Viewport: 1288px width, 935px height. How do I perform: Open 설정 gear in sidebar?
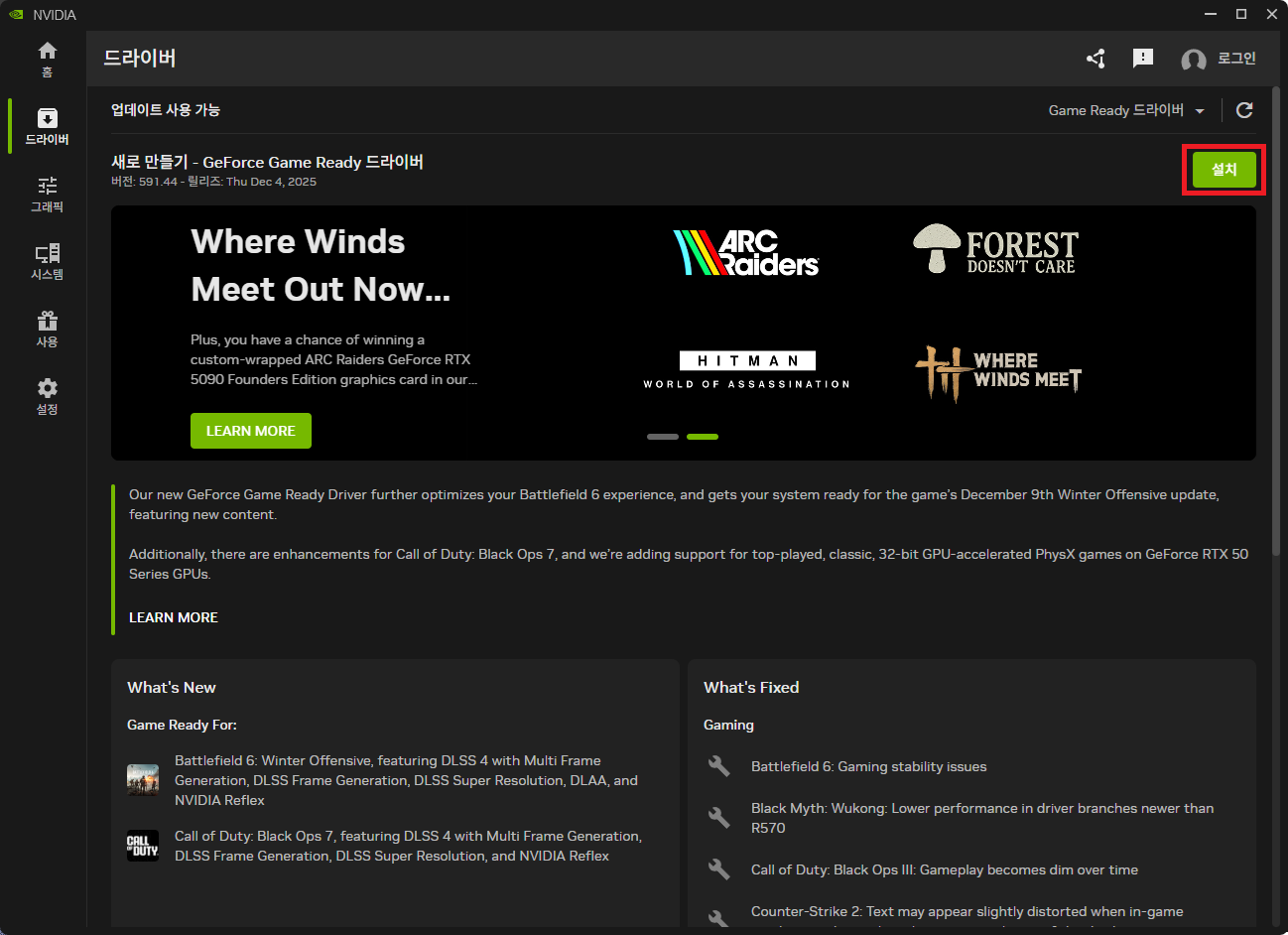pyautogui.click(x=47, y=396)
